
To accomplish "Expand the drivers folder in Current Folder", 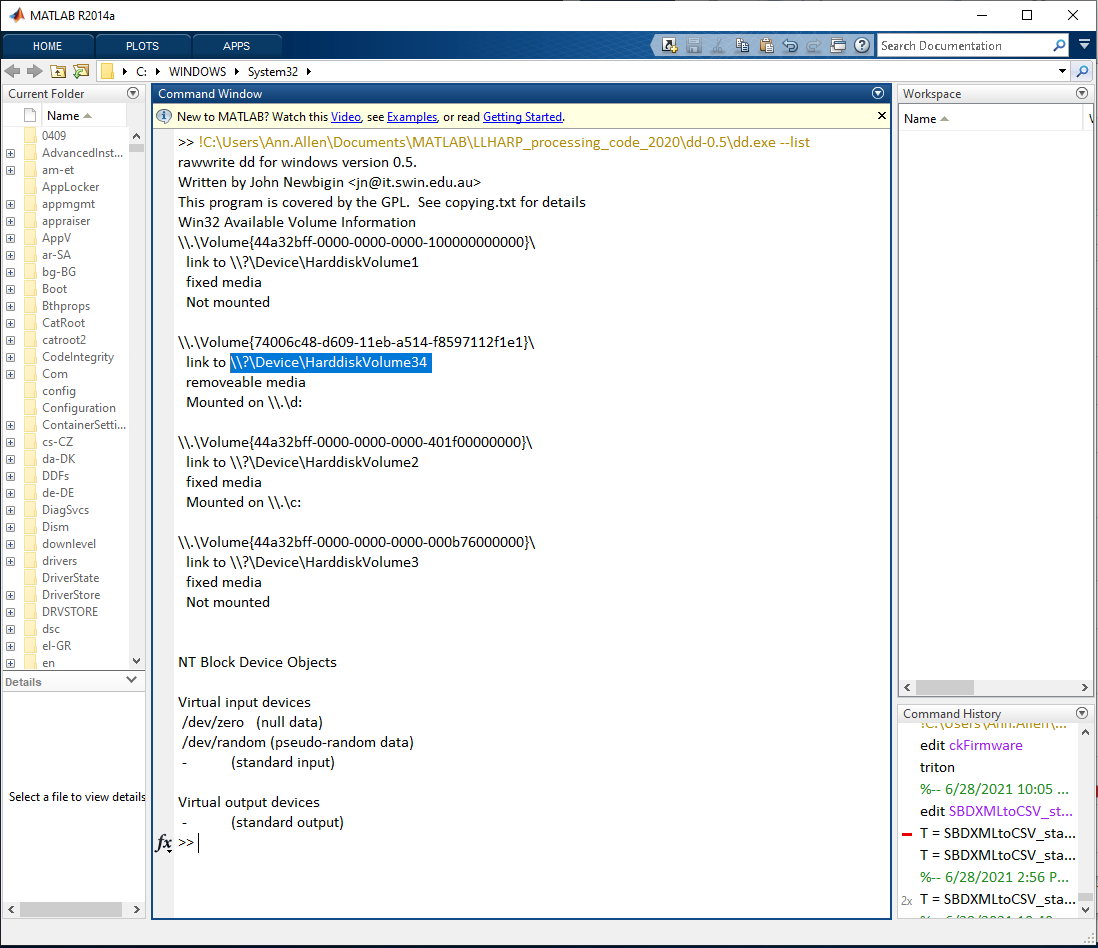I will coord(8,560).
